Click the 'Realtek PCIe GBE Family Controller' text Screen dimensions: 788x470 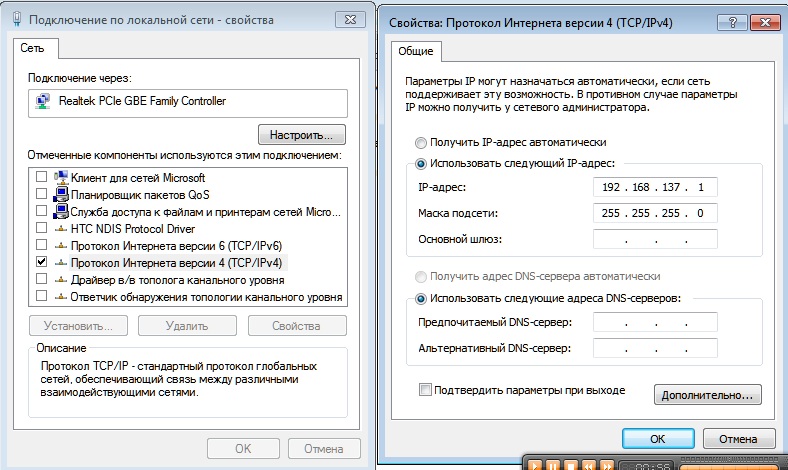[142, 101]
